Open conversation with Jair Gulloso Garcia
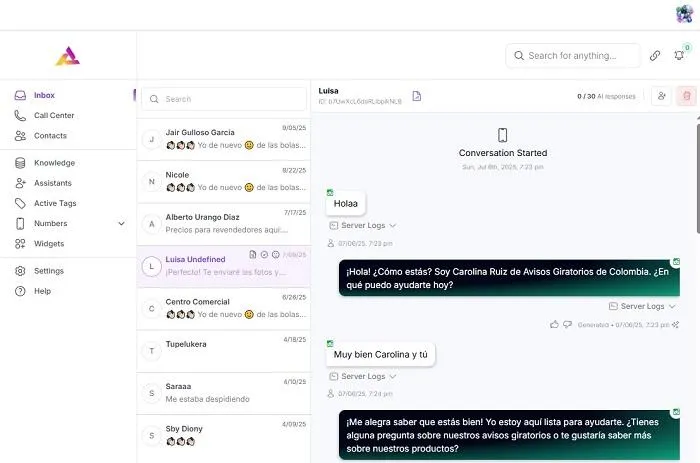Viewport: 700px width, 463px height. coord(224,139)
